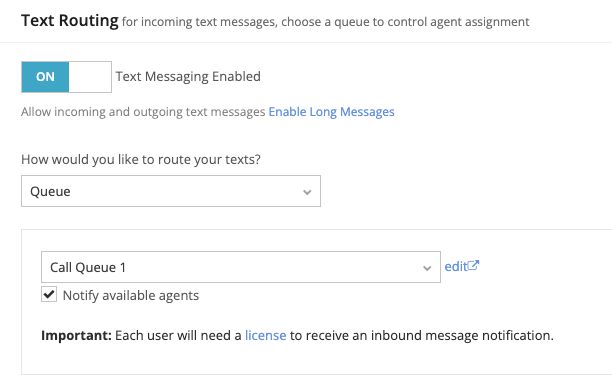
Task: Click the "How would you like to route your texts?" label
Action: (x=141, y=160)
